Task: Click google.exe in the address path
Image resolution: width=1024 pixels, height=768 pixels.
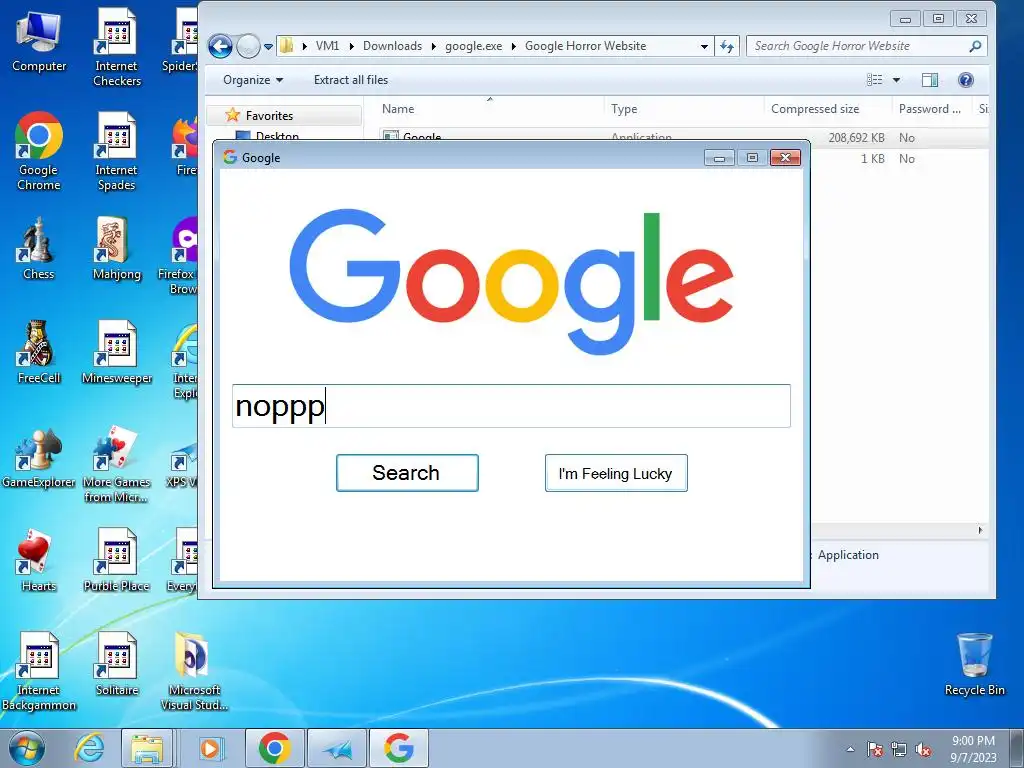Action: [x=473, y=46]
